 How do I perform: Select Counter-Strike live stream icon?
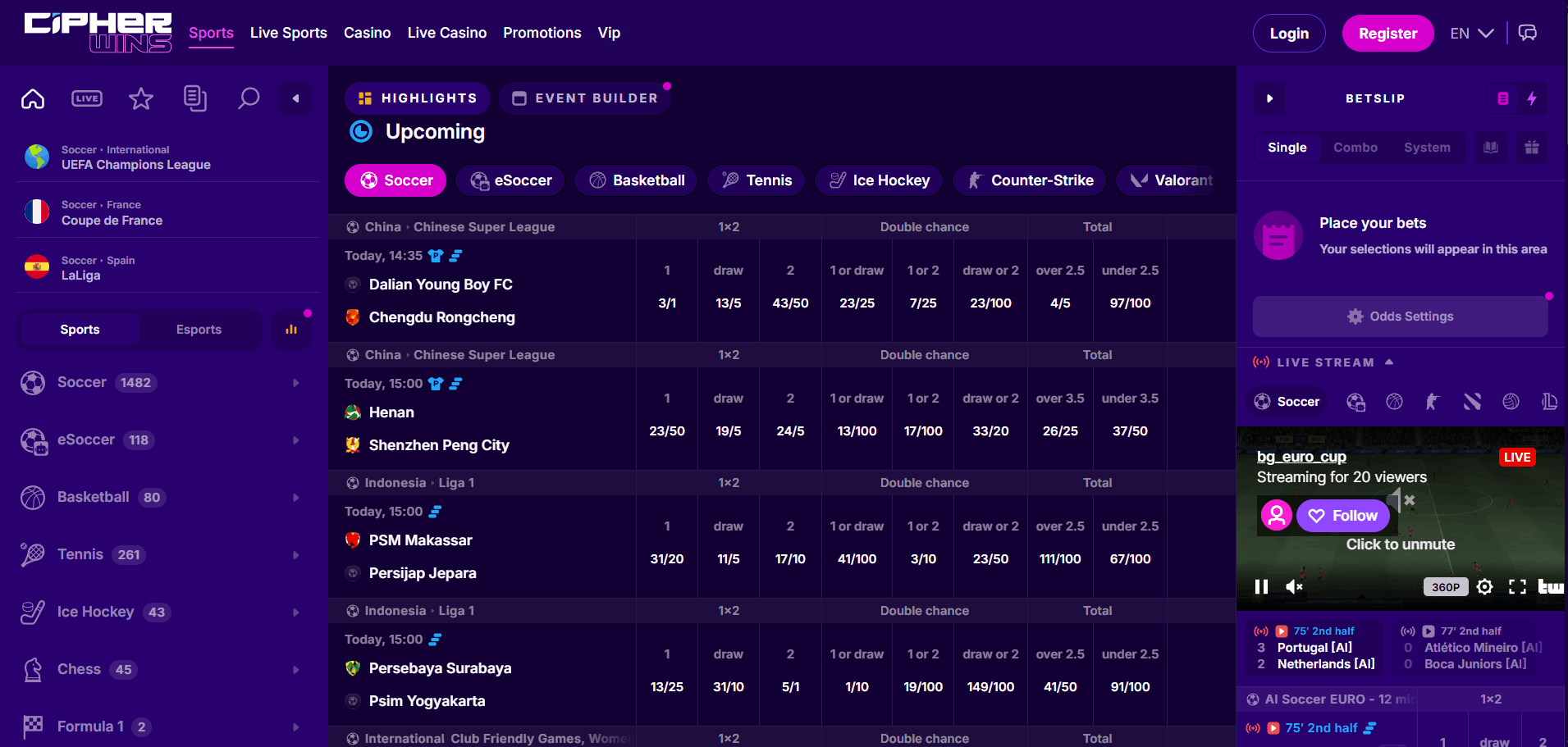click(1433, 402)
